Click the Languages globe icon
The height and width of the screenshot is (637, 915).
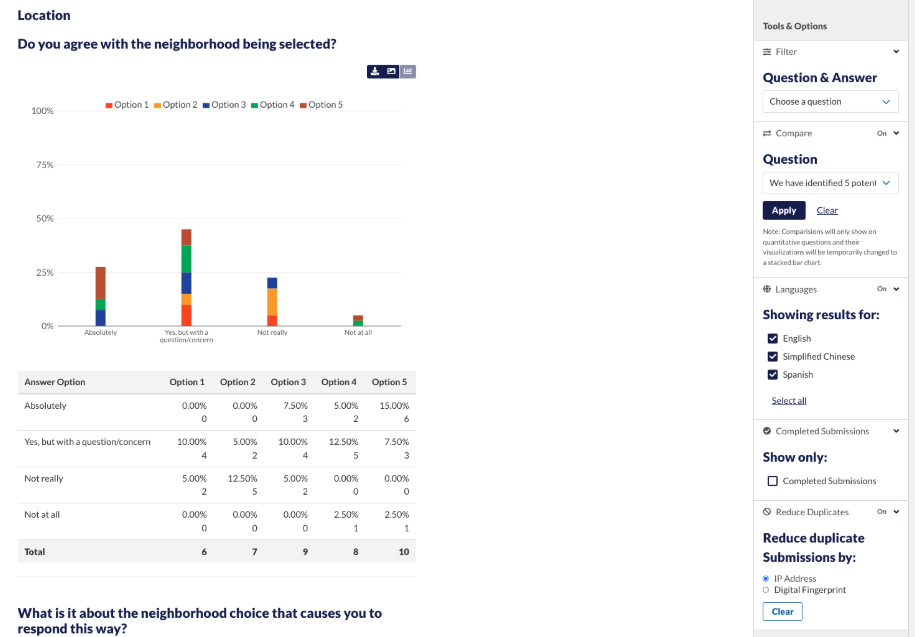click(x=767, y=289)
